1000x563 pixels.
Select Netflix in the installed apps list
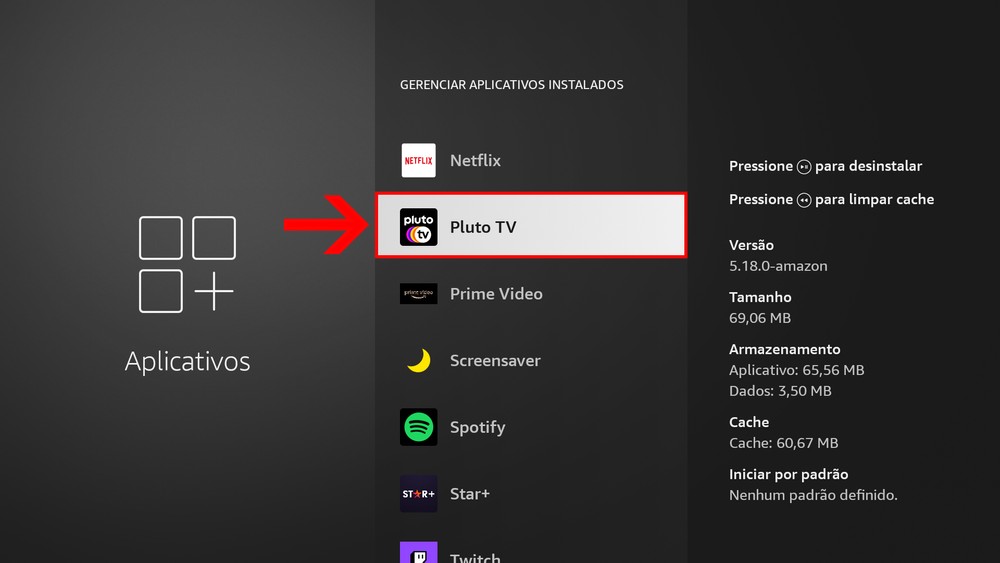point(531,160)
